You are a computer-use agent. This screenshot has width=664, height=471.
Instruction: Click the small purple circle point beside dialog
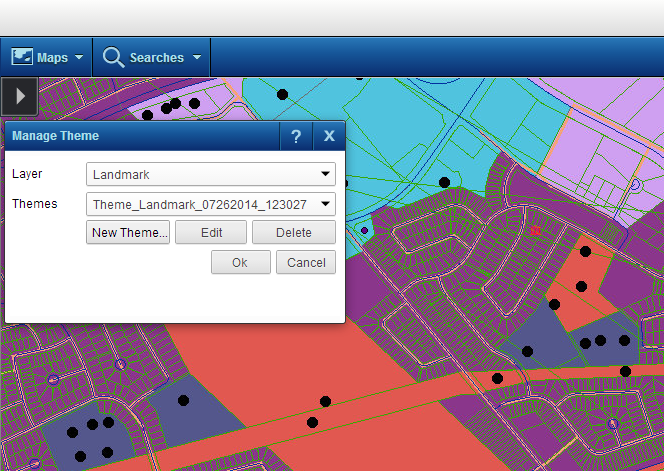pyautogui.click(x=364, y=230)
